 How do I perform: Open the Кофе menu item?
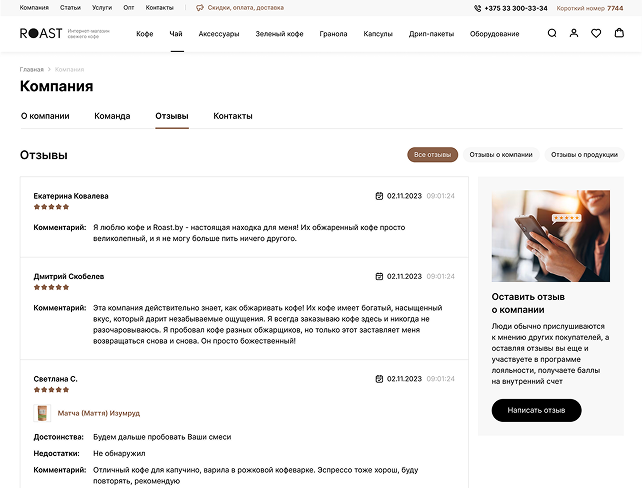(x=145, y=34)
